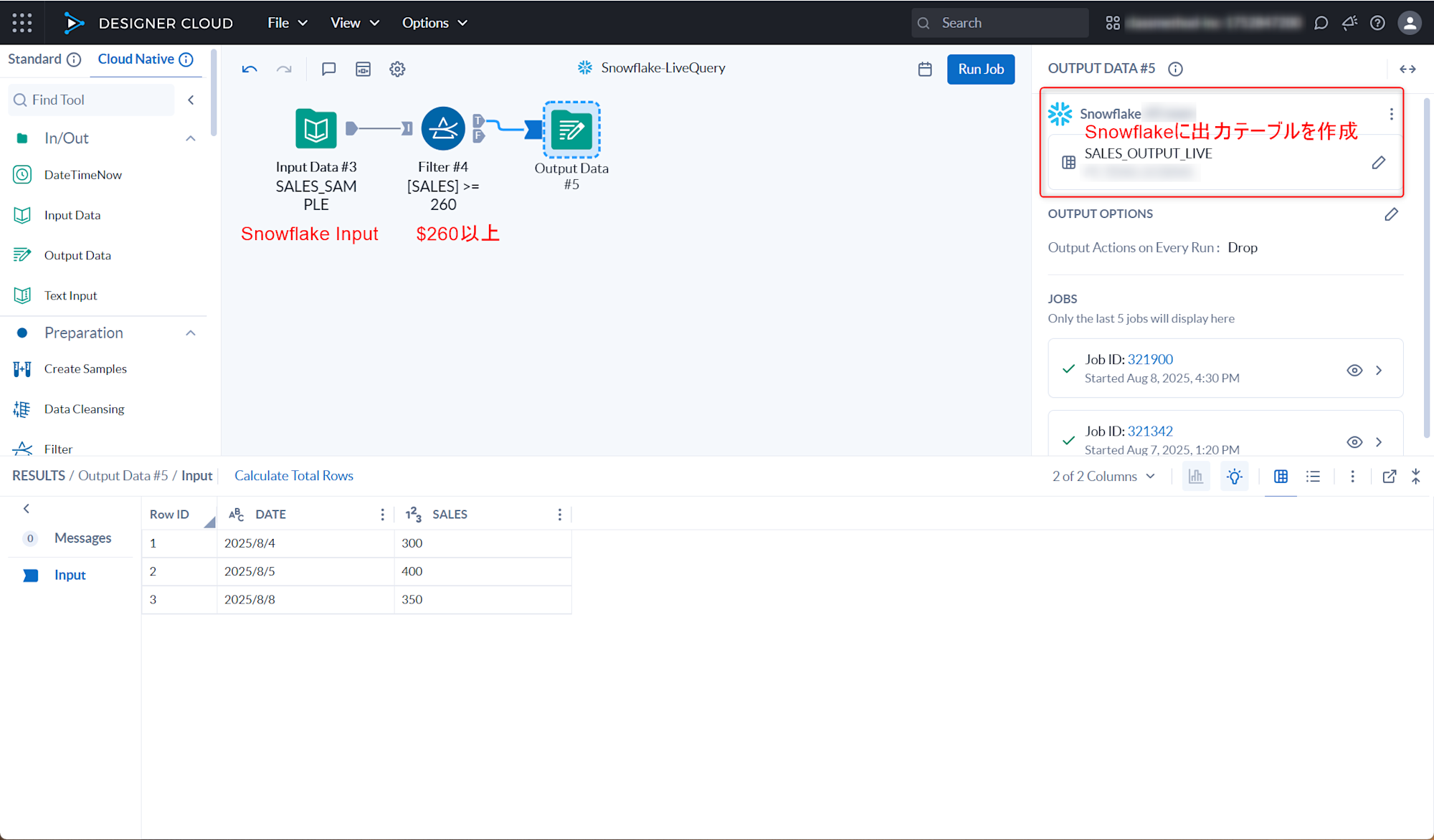Open results more options three-dot menu
1434x840 pixels.
click(x=1352, y=477)
